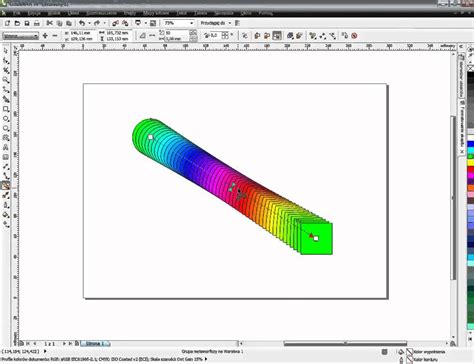The height and width of the screenshot is (364, 474).
Task: Select the Shape tool
Action: click(x=6, y=61)
